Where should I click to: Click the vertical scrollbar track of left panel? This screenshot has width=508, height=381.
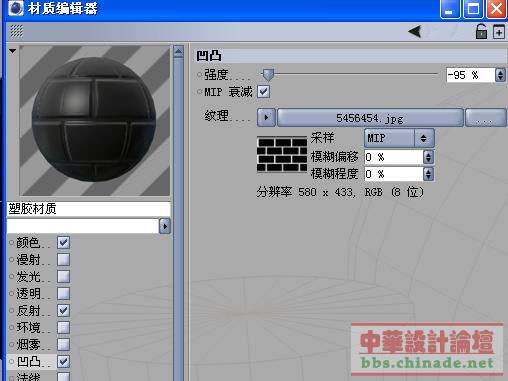[x=178, y=220]
